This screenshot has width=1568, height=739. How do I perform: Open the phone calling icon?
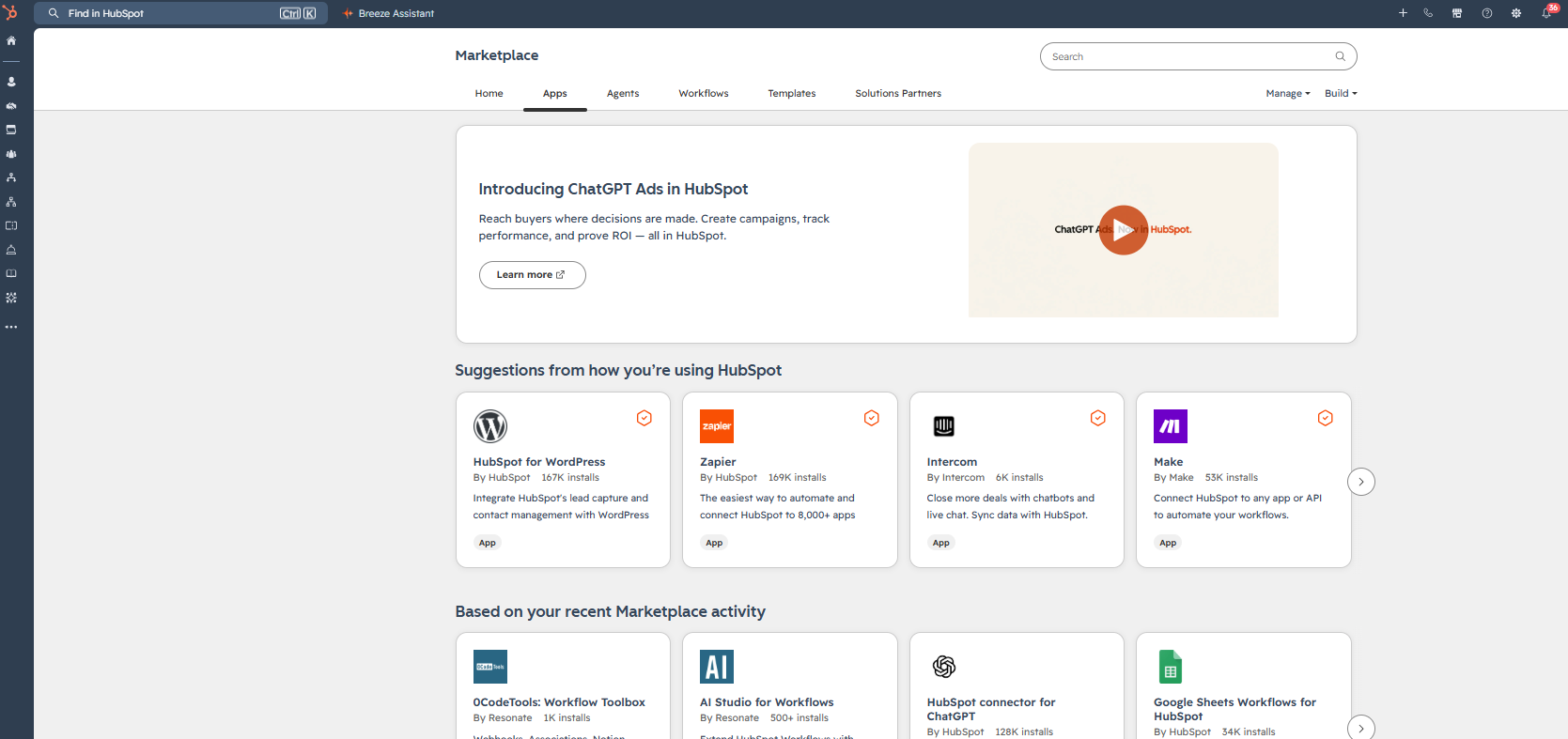pos(1428,13)
